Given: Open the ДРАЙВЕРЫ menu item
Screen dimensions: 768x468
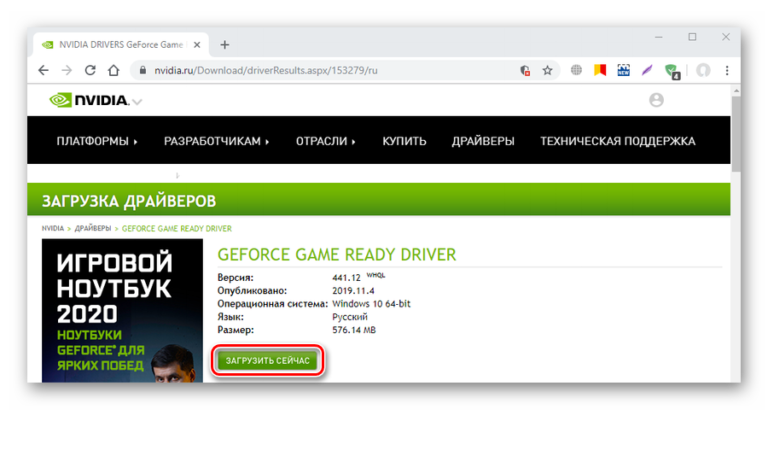Looking at the screenshot, I should (x=483, y=141).
